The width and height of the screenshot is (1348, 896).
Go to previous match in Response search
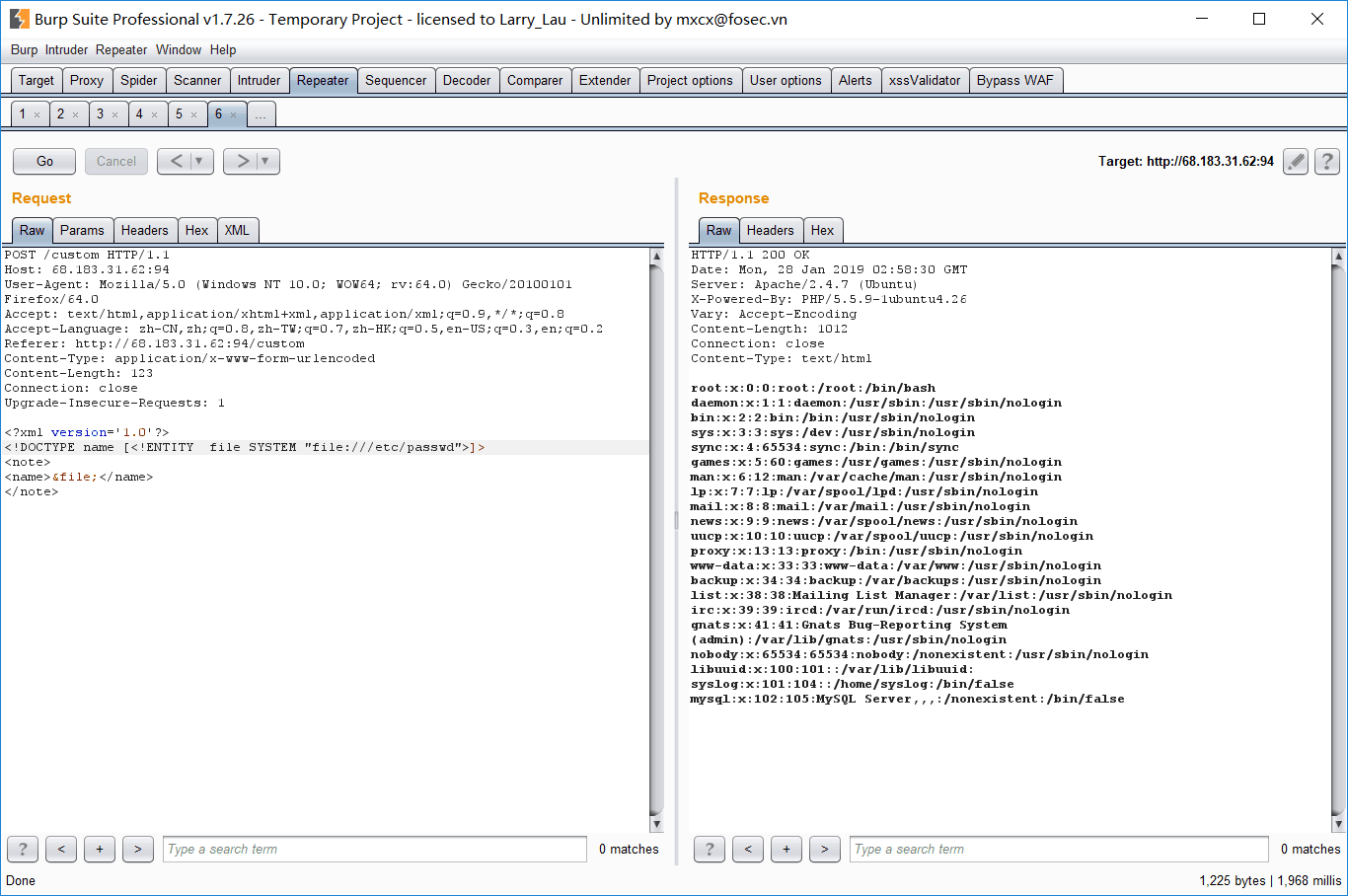coord(748,849)
